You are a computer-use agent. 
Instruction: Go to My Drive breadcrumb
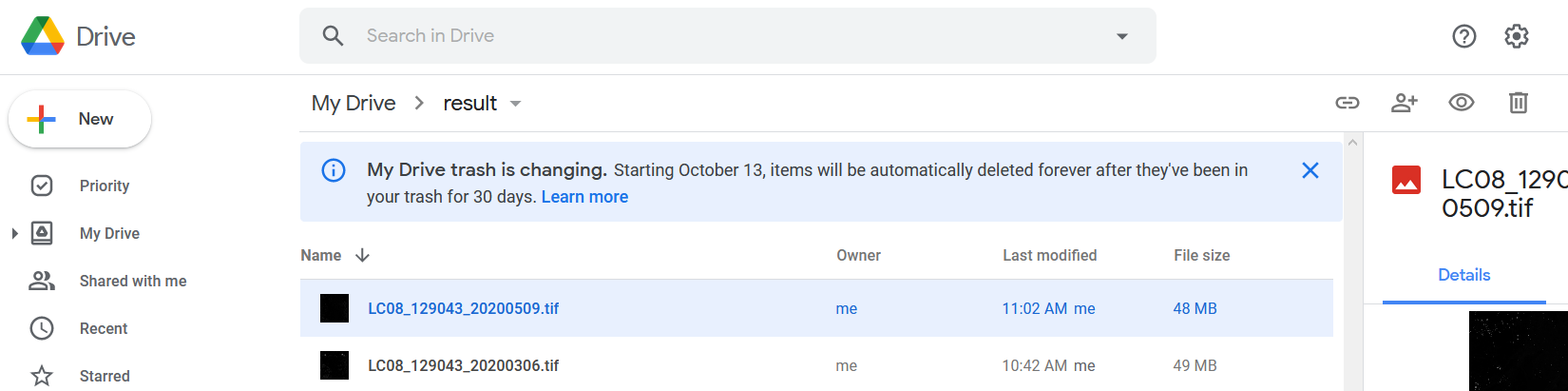tap(354, 103)
